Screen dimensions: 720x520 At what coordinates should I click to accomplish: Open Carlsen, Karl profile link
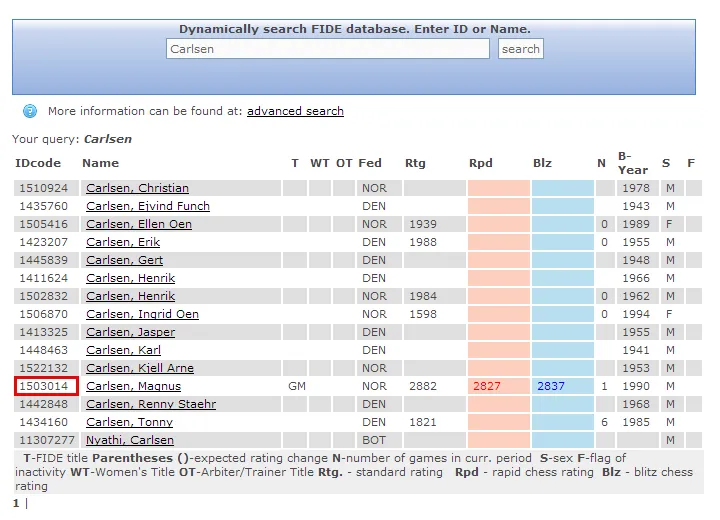coord(123,350)
